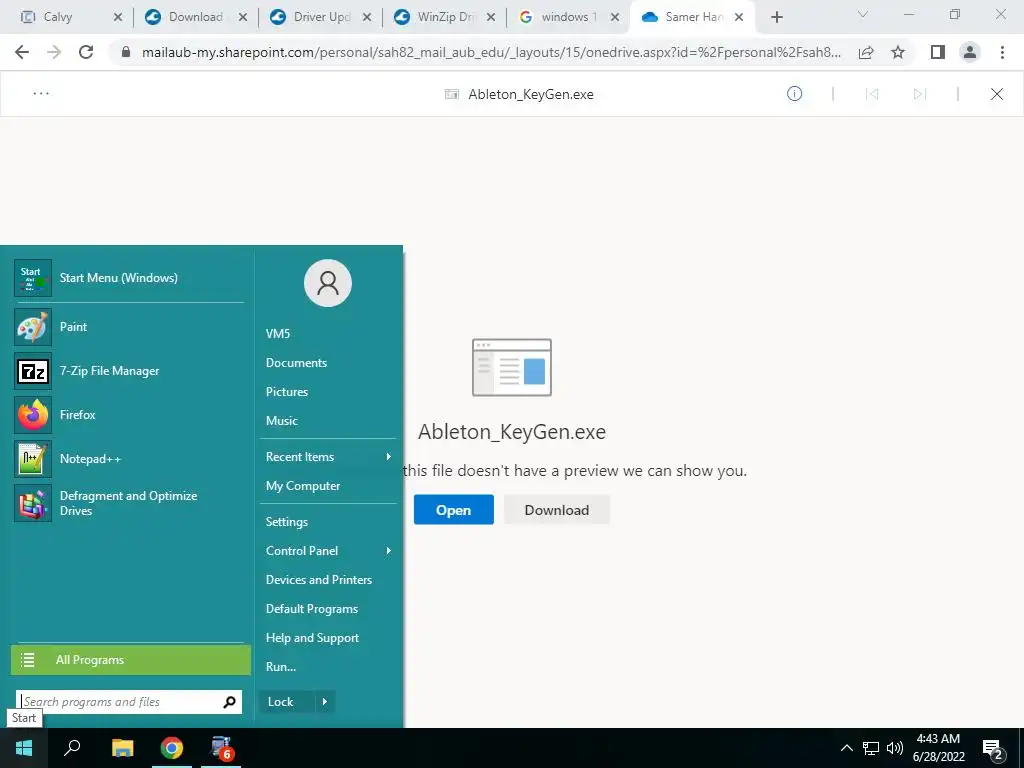Screen dimensions: 1024x768
Task: Open Chrome's three-dot menu
Action: [1002, 52]
